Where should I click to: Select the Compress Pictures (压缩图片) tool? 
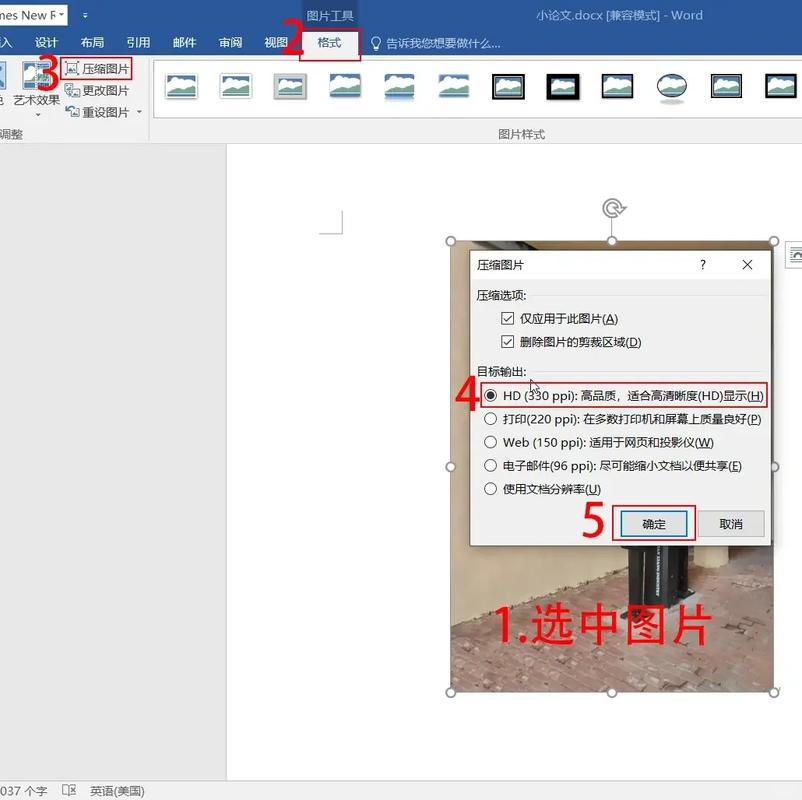click(99, 68)
